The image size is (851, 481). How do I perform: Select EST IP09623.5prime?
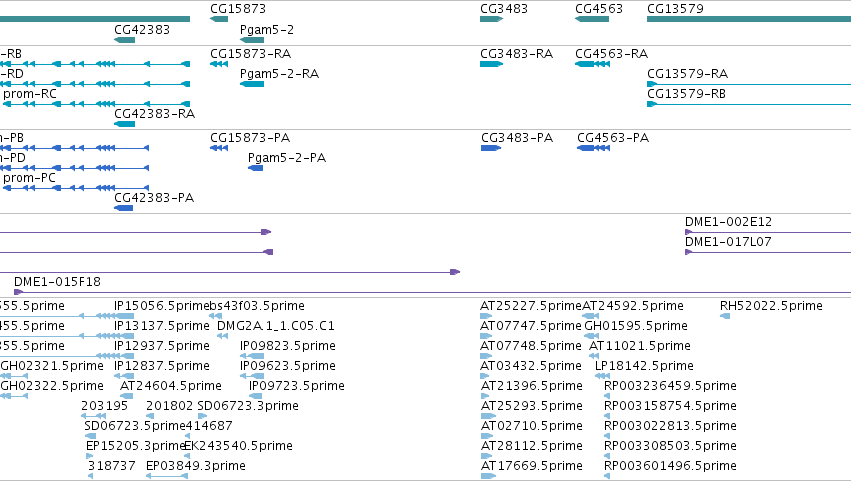click(x=288, y=366)
